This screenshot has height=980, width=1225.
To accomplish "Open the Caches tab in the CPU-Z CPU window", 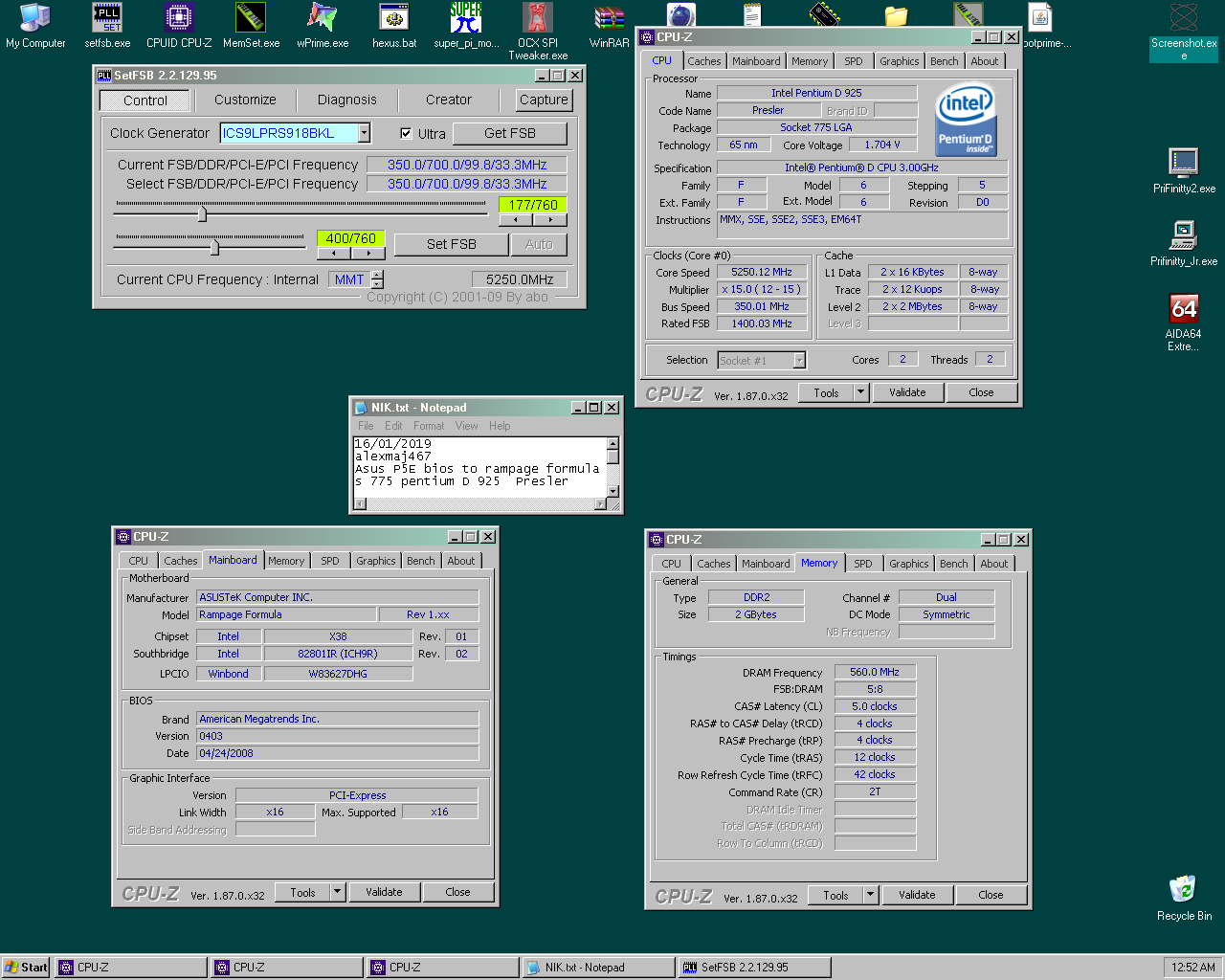I will 704,61.
